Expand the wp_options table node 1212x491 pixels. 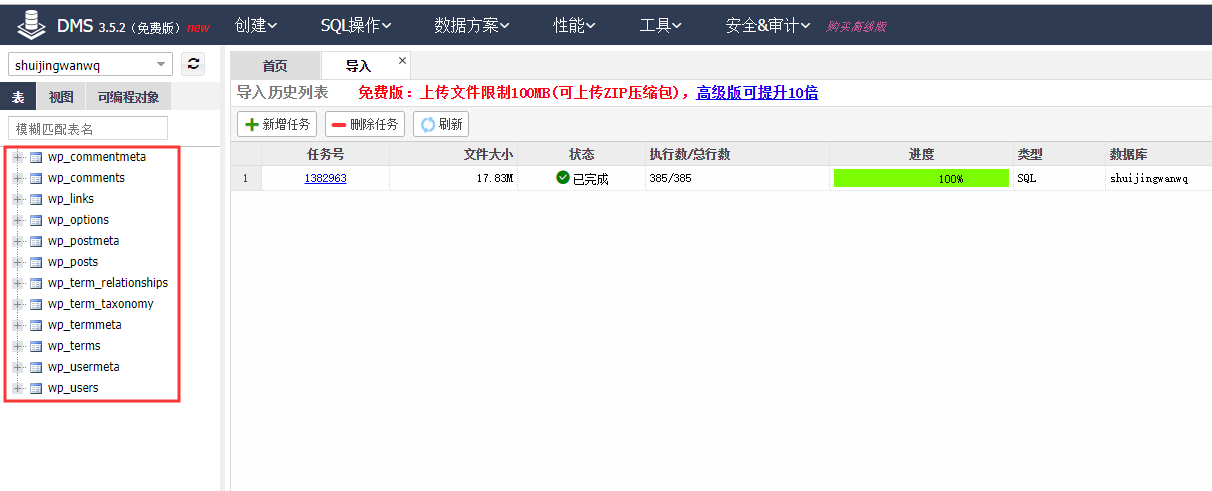click(x=18, y=220)
